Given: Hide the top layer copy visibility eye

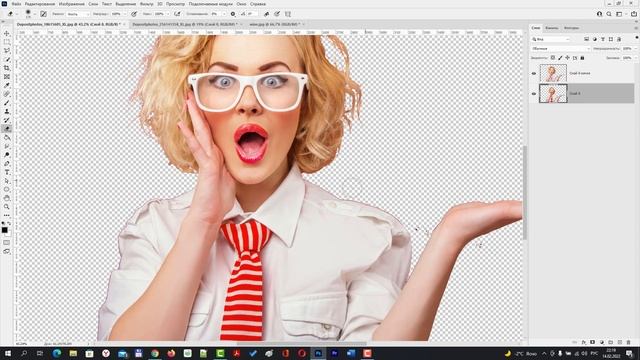Looking at the screenshot, I should (534, 73).
